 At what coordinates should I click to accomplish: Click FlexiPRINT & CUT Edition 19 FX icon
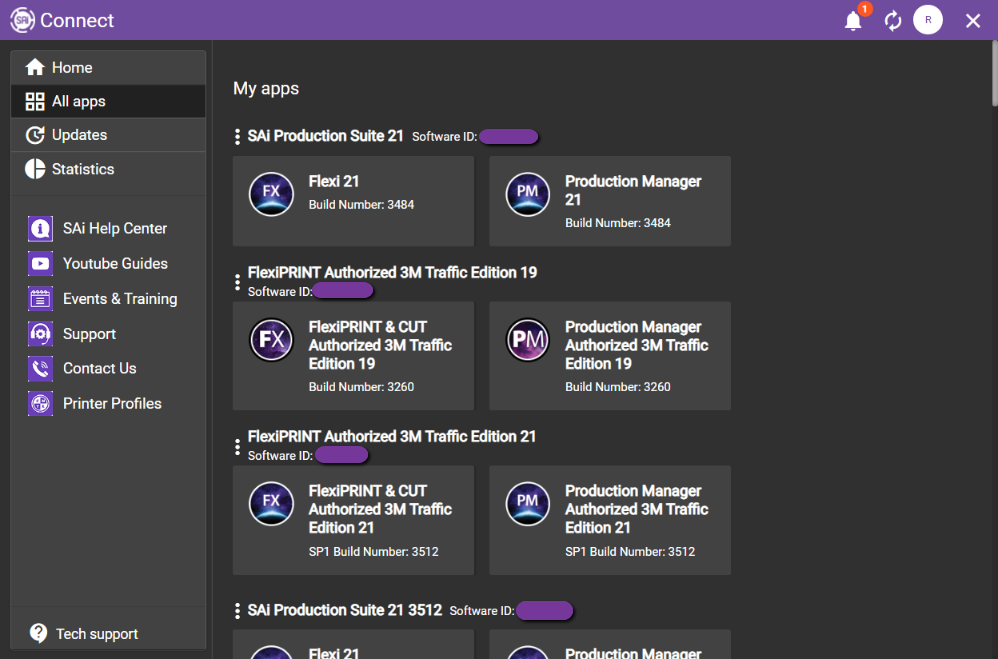point(271,339)
